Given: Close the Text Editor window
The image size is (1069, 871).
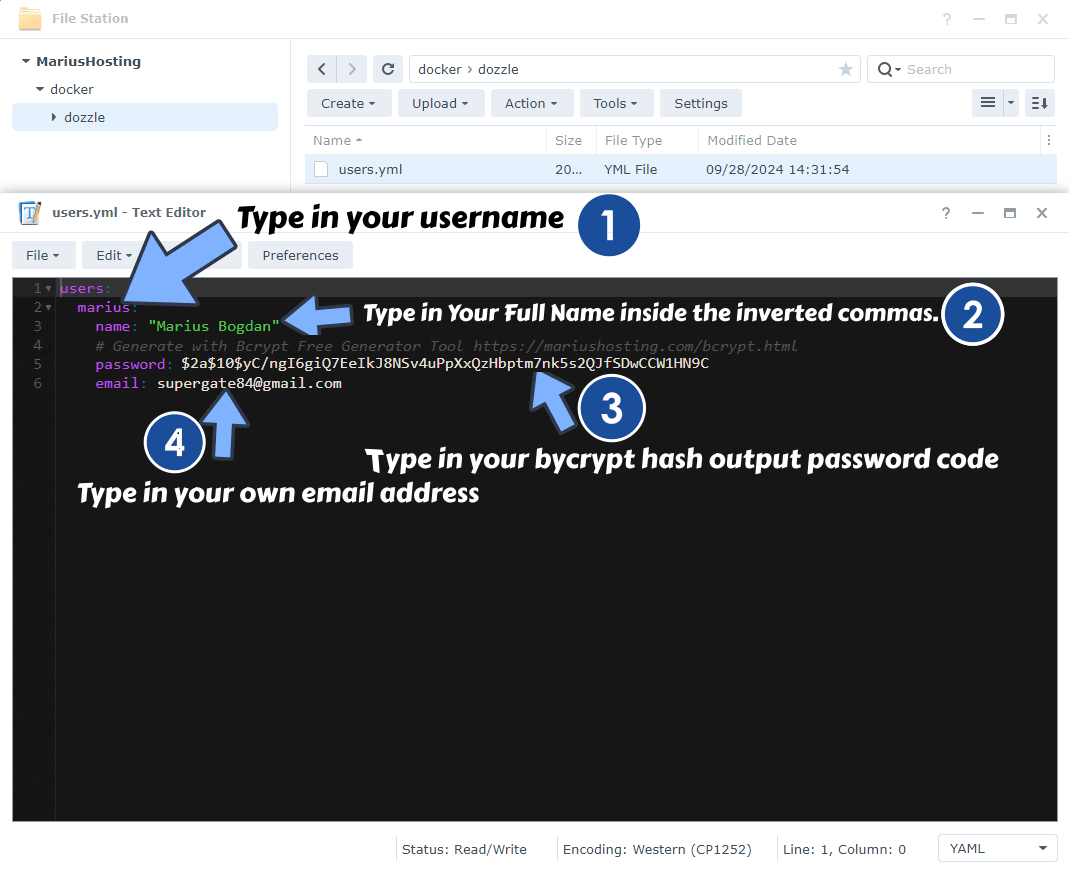Looking at the screenshot, I should pos(1042,213).
